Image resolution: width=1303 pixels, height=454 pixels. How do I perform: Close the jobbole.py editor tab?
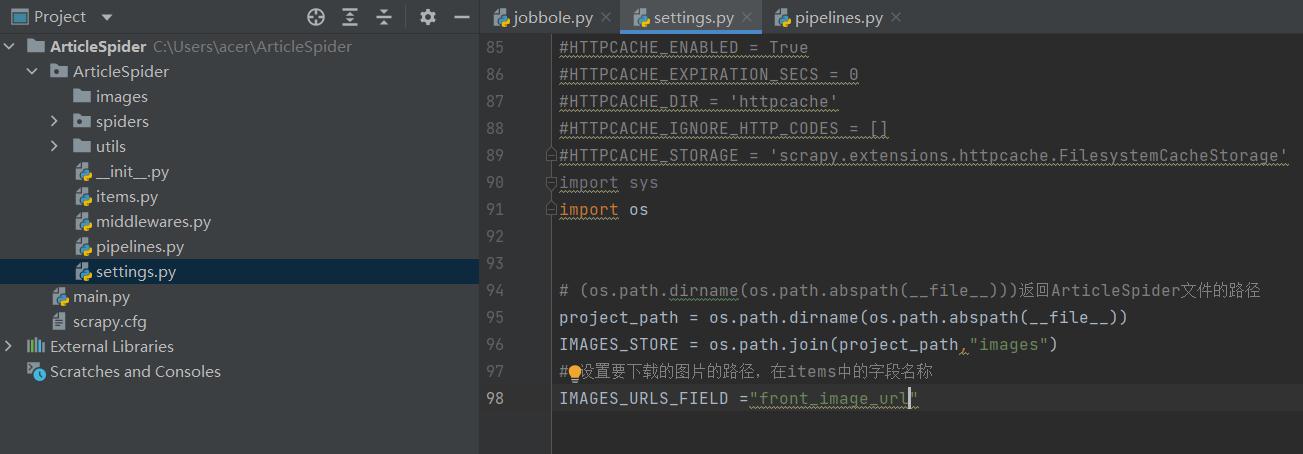(605, 18)
